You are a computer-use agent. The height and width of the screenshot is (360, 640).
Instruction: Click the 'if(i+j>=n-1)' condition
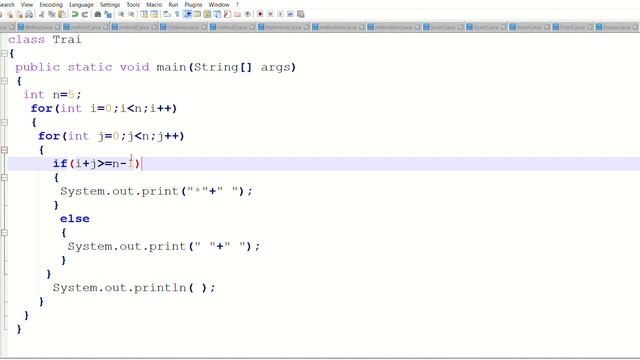click(x=96, y=164)
